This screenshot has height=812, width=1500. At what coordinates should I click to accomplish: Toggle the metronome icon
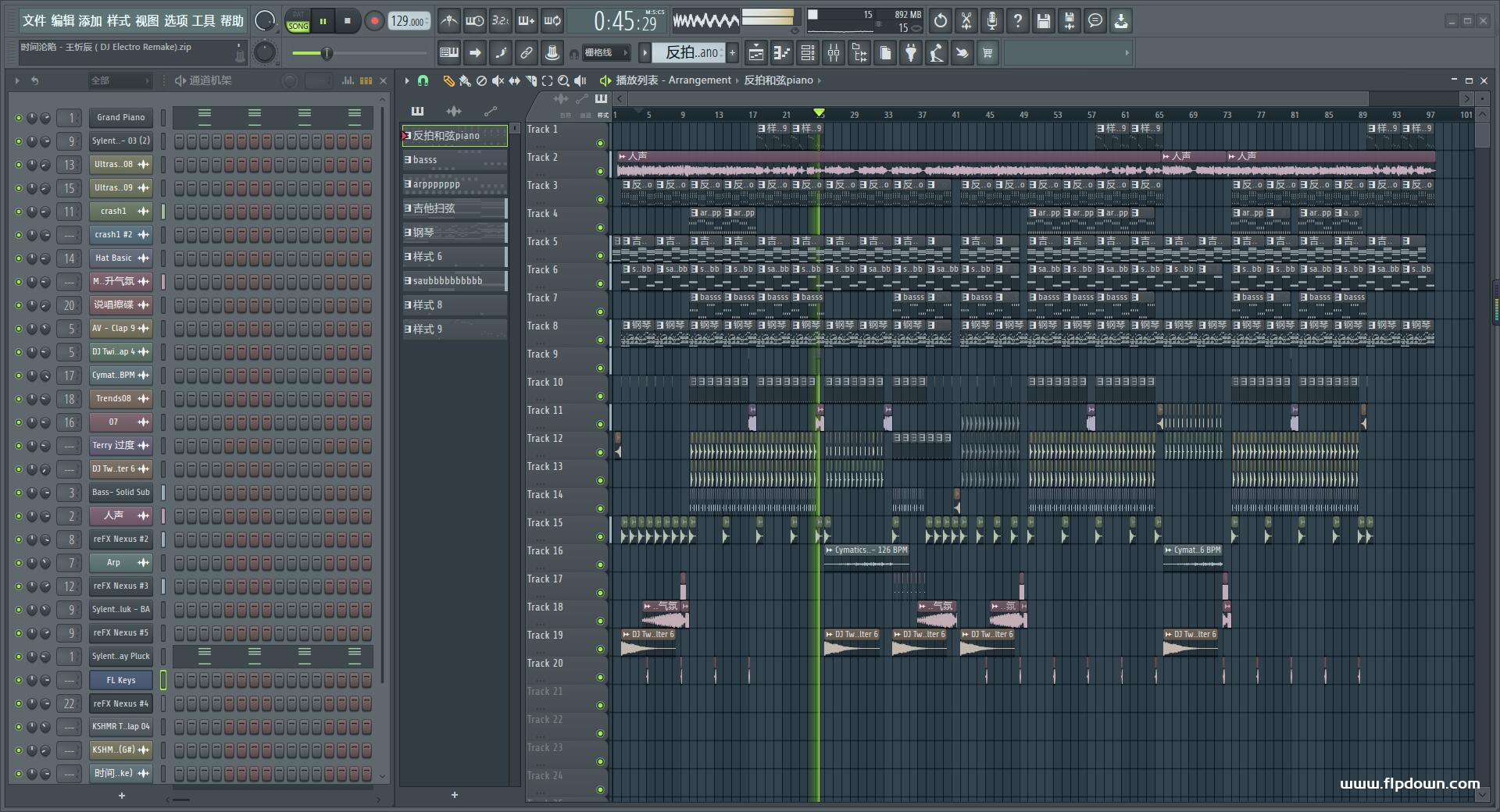(x=448, y=21)
